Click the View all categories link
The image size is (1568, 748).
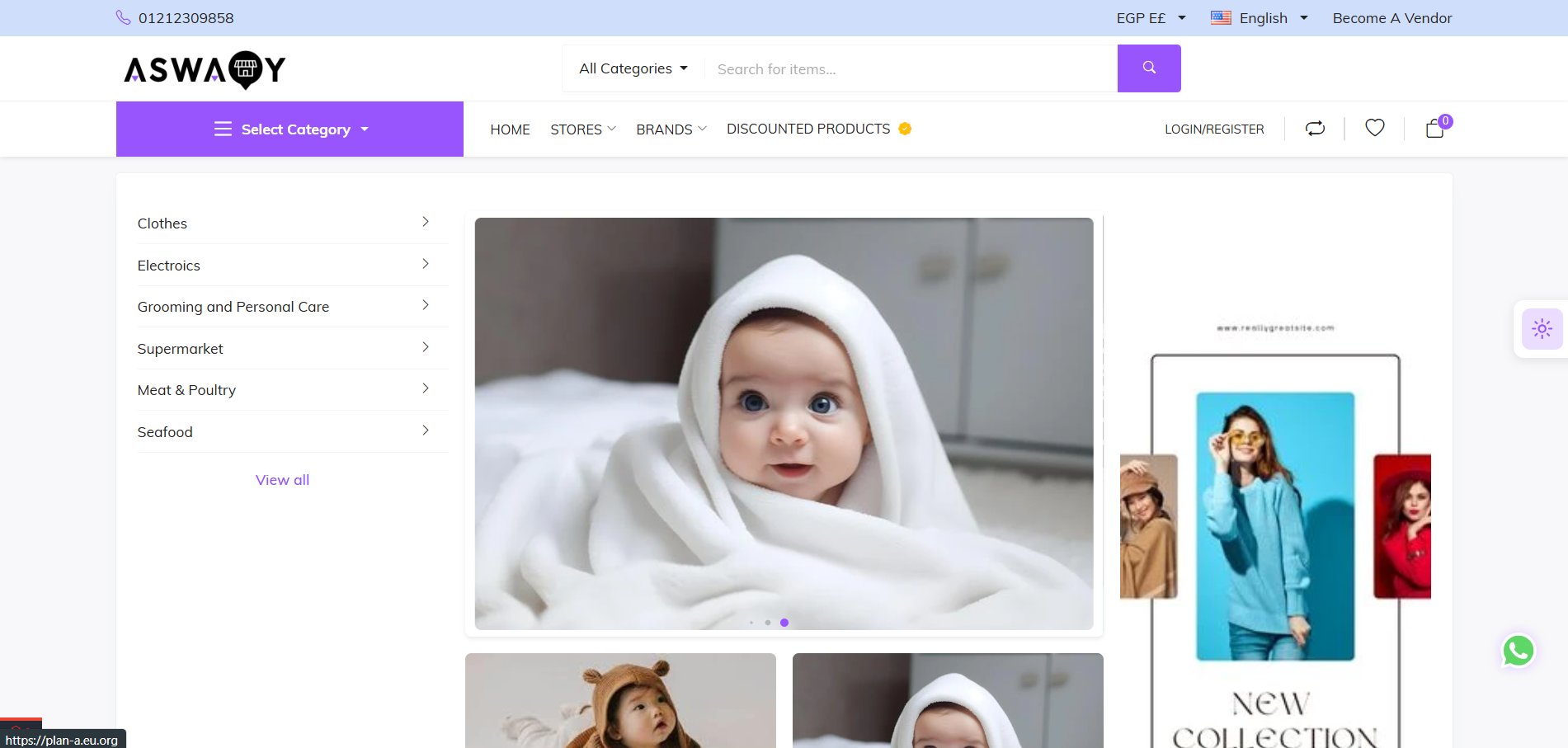click(x=282, y=480)
